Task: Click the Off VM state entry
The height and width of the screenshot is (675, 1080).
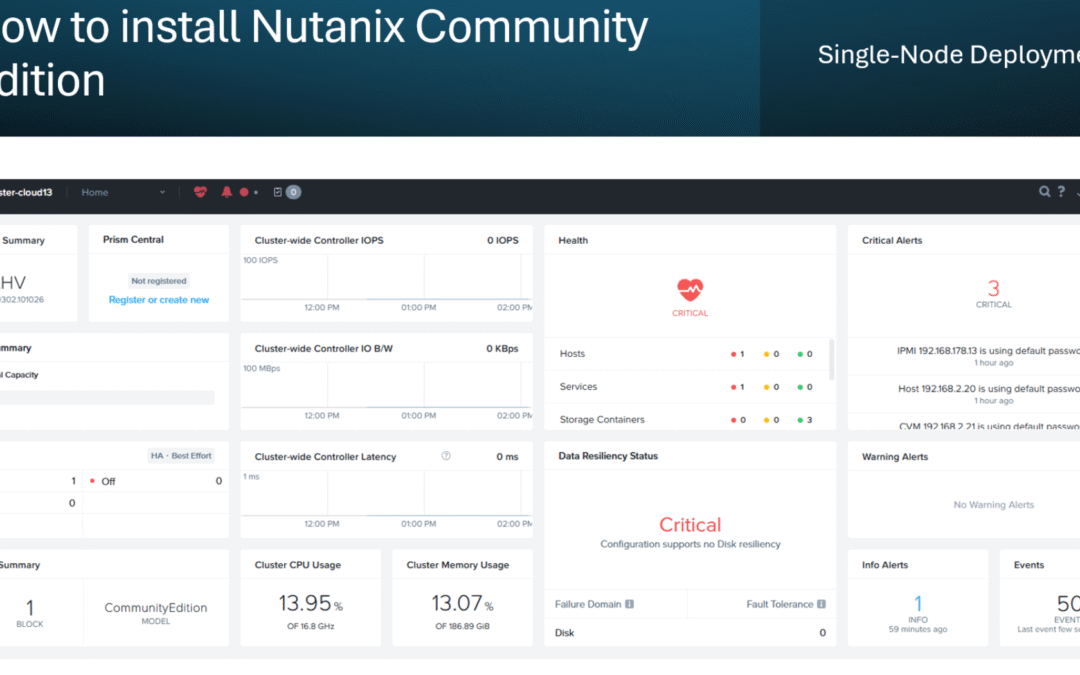Action: (x=108, y=481)
